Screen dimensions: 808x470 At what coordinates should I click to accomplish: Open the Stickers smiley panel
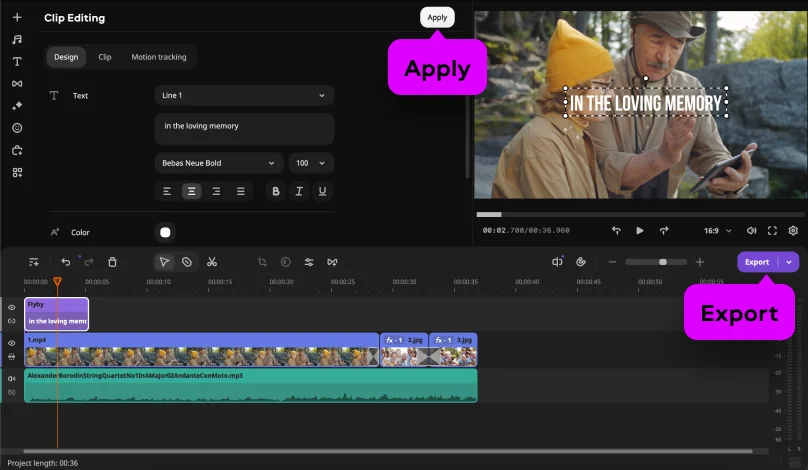[x=17, y=128]
